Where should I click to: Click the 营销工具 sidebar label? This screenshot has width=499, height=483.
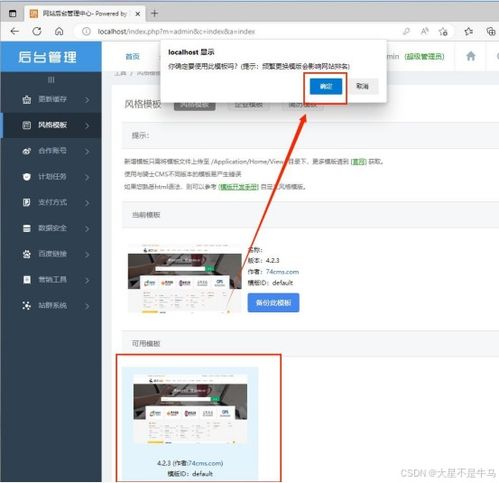pos(53,279)
